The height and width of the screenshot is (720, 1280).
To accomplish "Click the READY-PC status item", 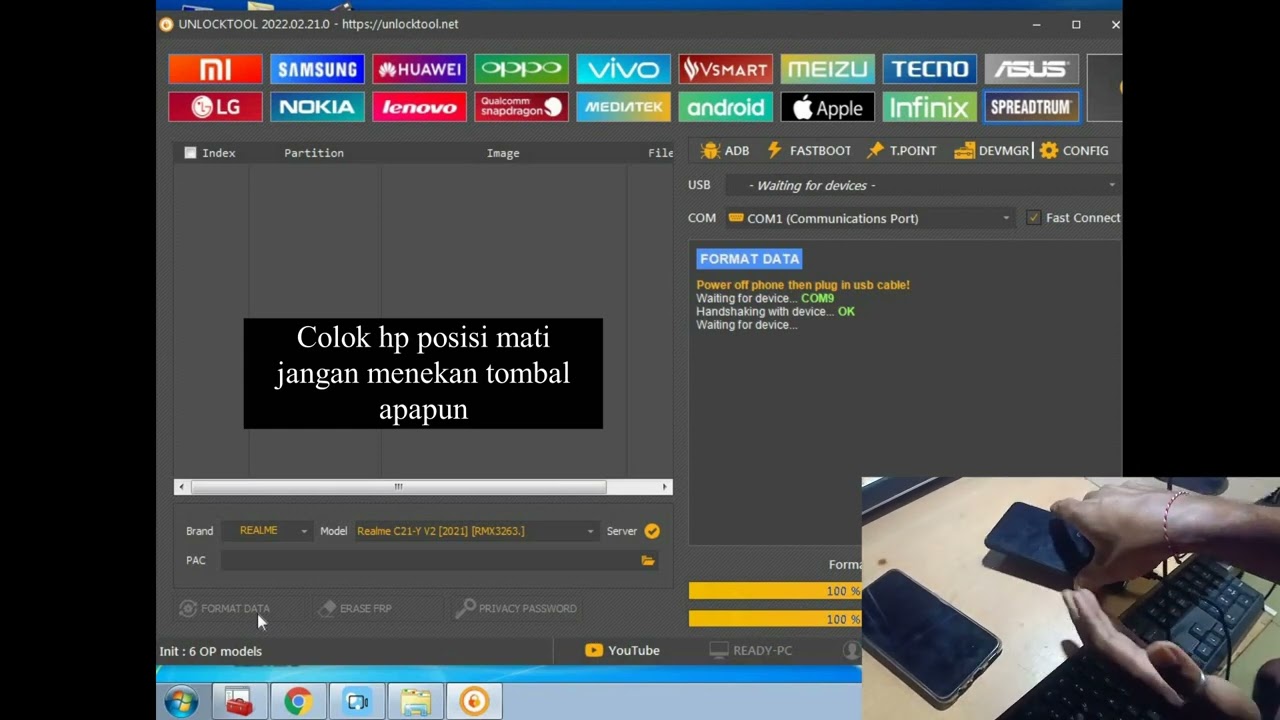I will [751, 650].
